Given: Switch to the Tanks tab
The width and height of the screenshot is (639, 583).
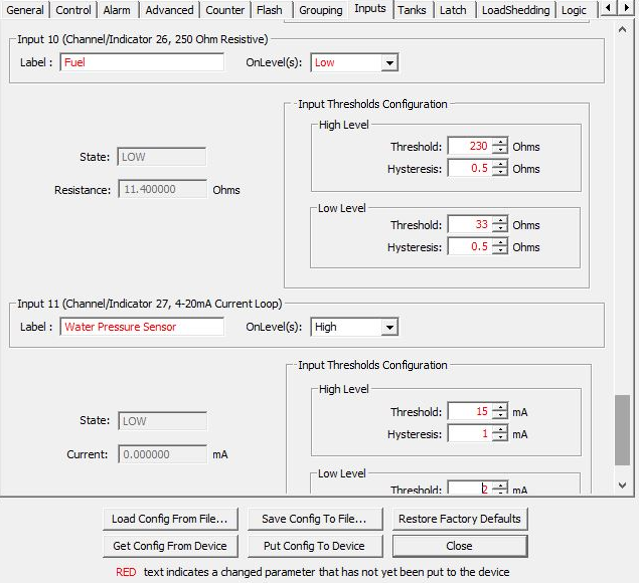Looking at the screenshot, I should (412, 10).
